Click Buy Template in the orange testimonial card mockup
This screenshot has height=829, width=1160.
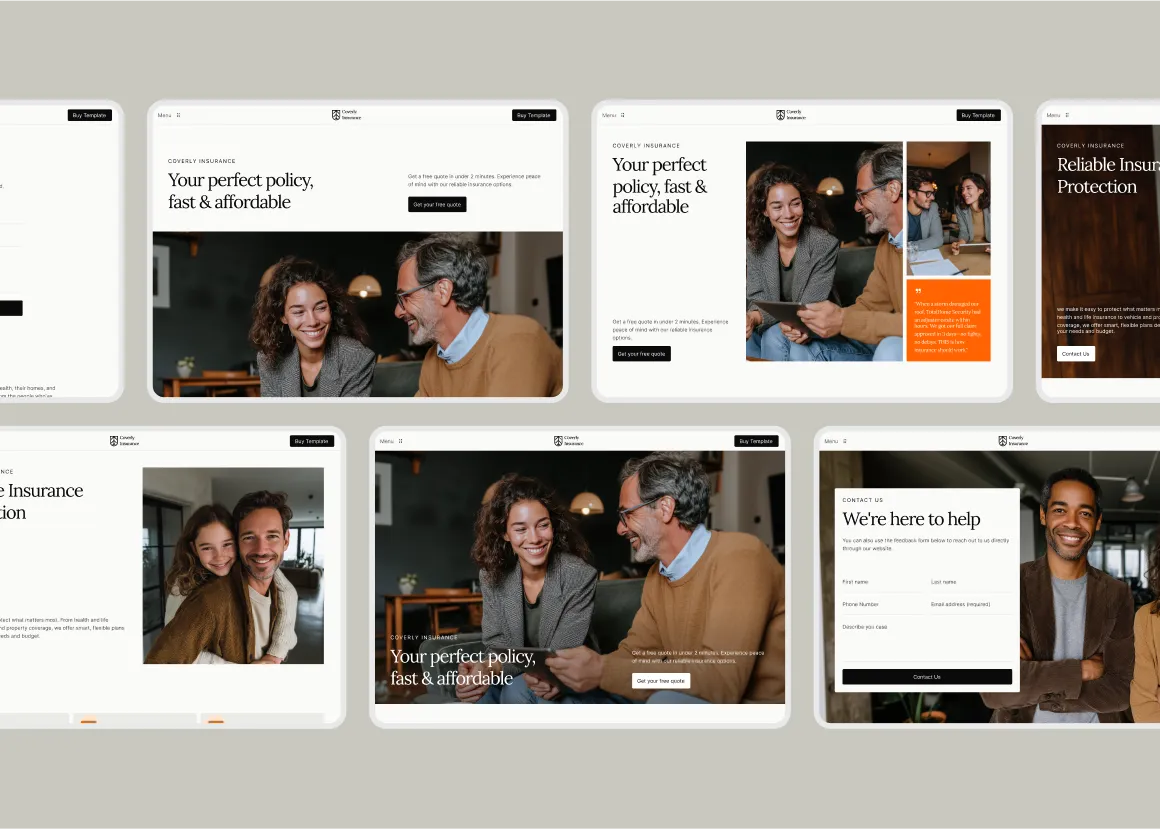click(978, 115)
